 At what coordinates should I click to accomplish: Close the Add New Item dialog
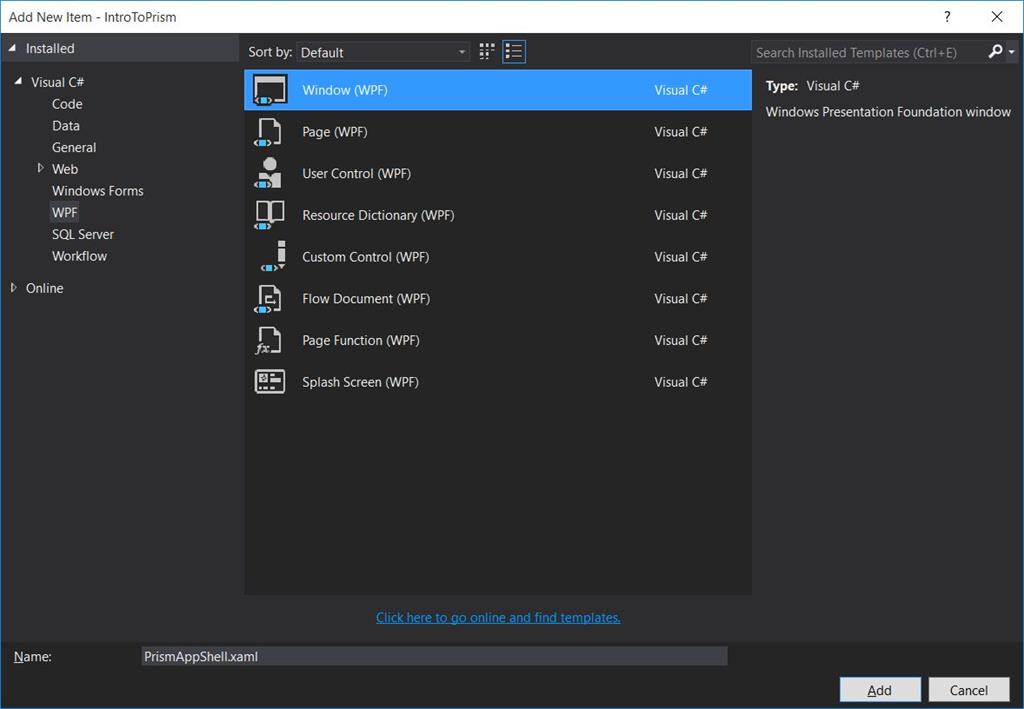pyautogui.click(x=997, y=17)
